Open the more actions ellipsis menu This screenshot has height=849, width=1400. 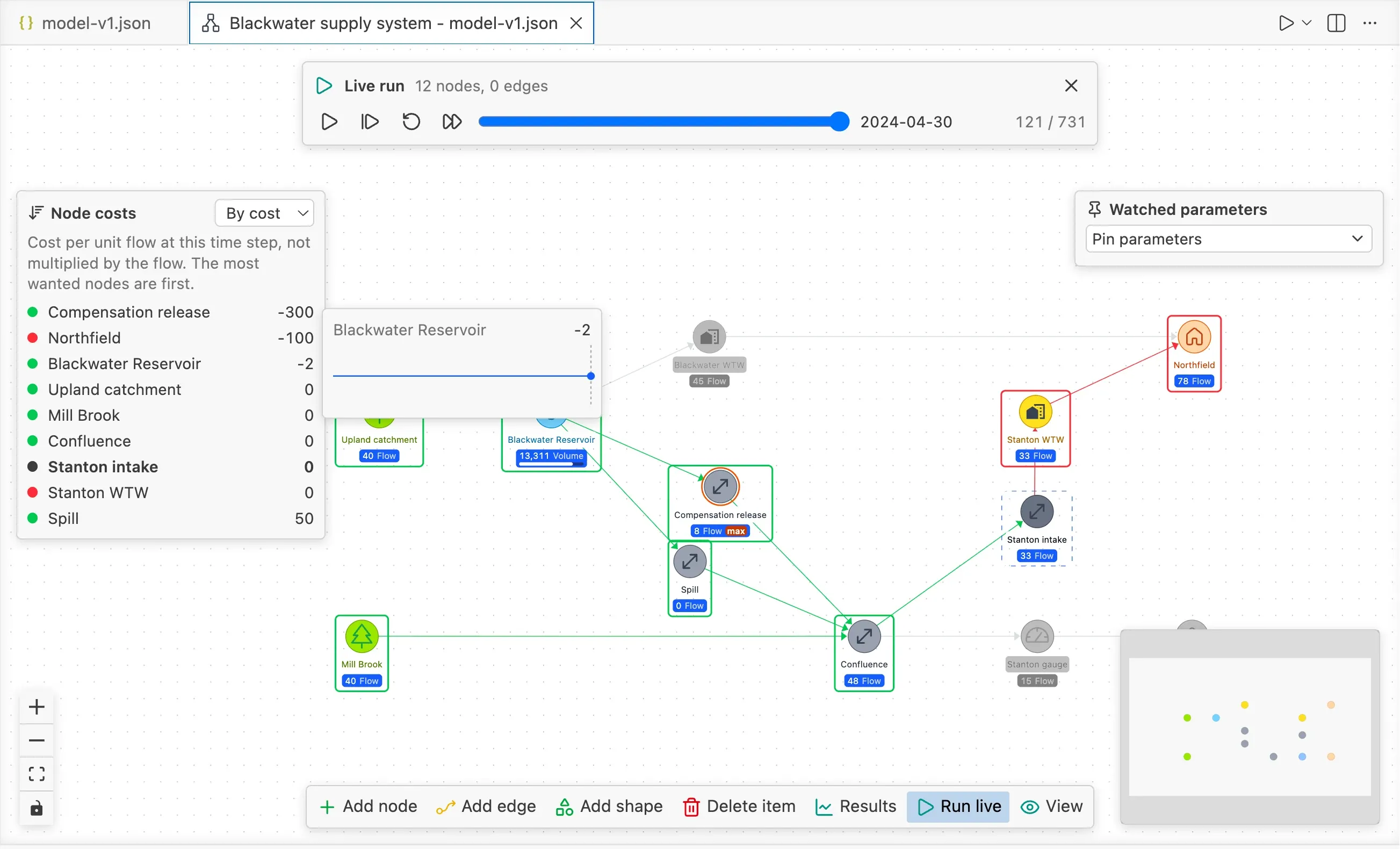[1370, 23]
